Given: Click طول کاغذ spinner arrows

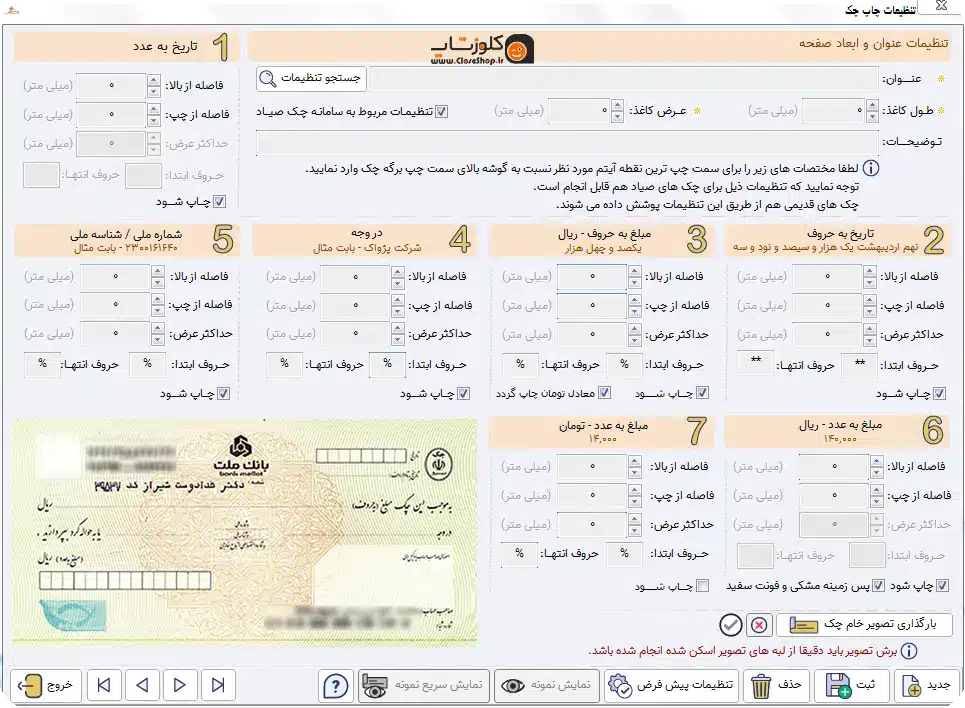Looking at the screenshot, I should tap(872, 111).
